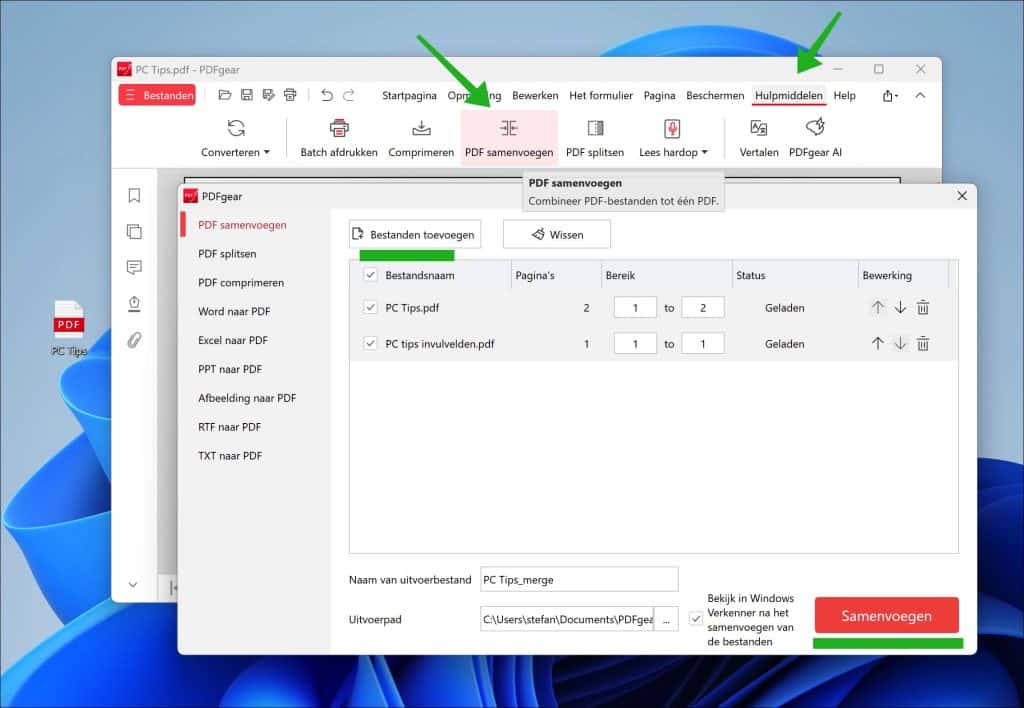Browse output folder with the ... button
Screen dimensions: 1024x708
666,619
